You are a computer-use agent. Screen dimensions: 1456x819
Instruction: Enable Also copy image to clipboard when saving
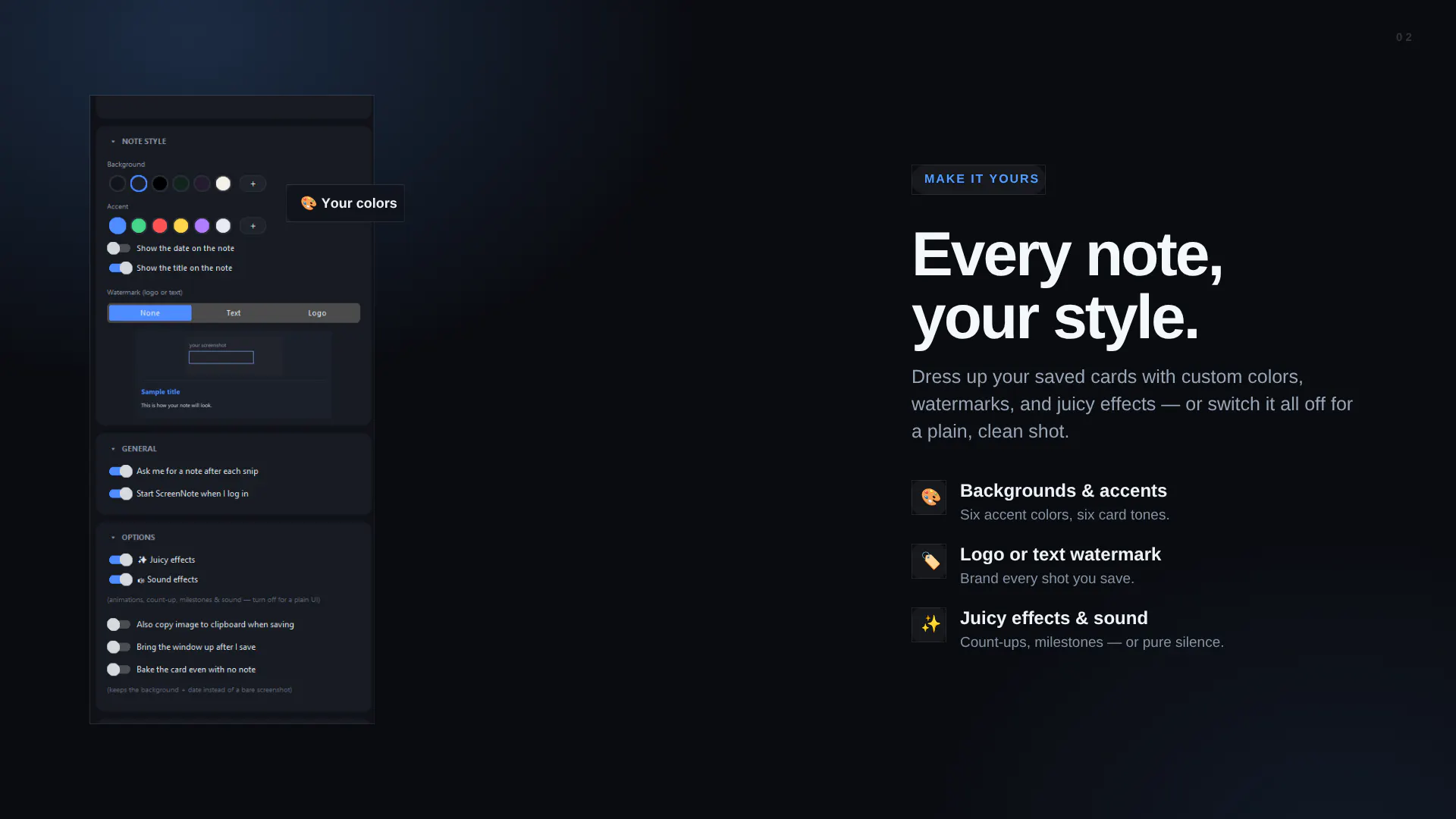click(119, 624)
